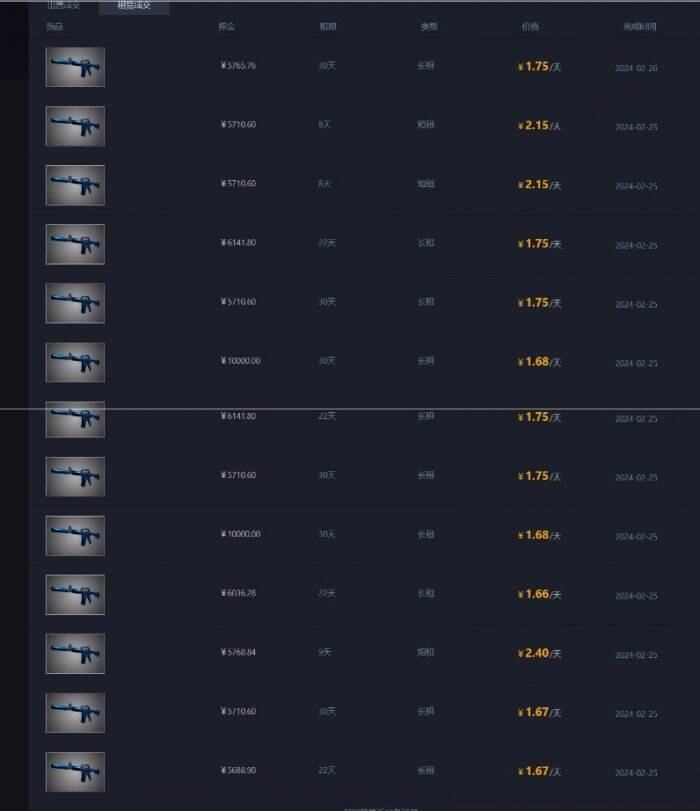The height and width of the screenshot is (811, 700).
Task: Click the ¥1.66/天 rental price
Action: [540, 595]
